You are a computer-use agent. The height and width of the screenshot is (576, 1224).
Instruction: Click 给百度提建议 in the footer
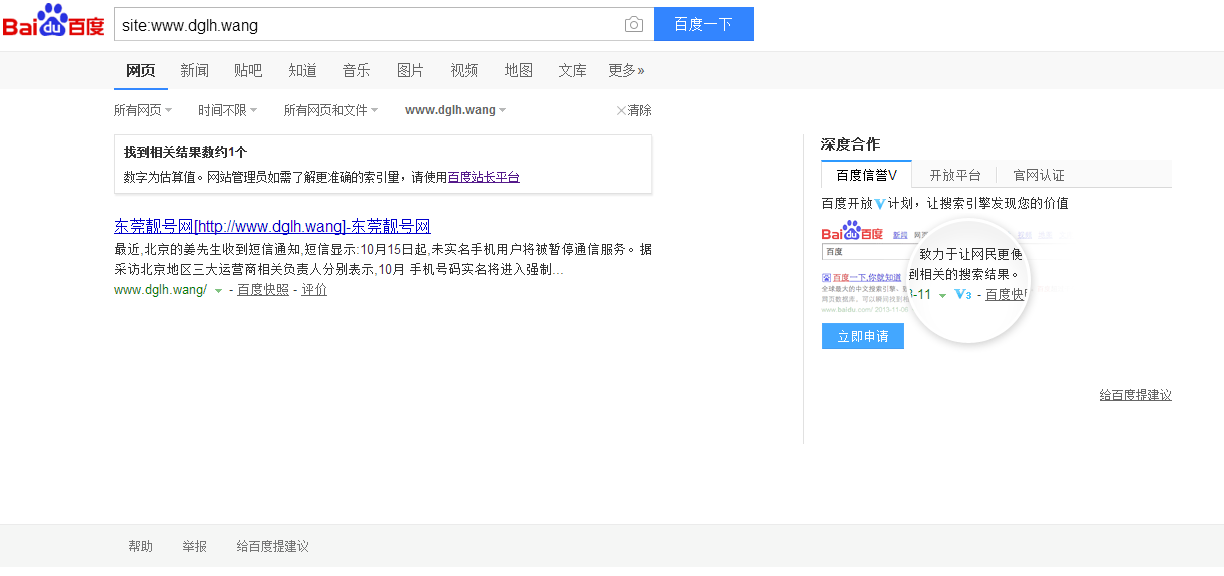[x=273, y=546]
